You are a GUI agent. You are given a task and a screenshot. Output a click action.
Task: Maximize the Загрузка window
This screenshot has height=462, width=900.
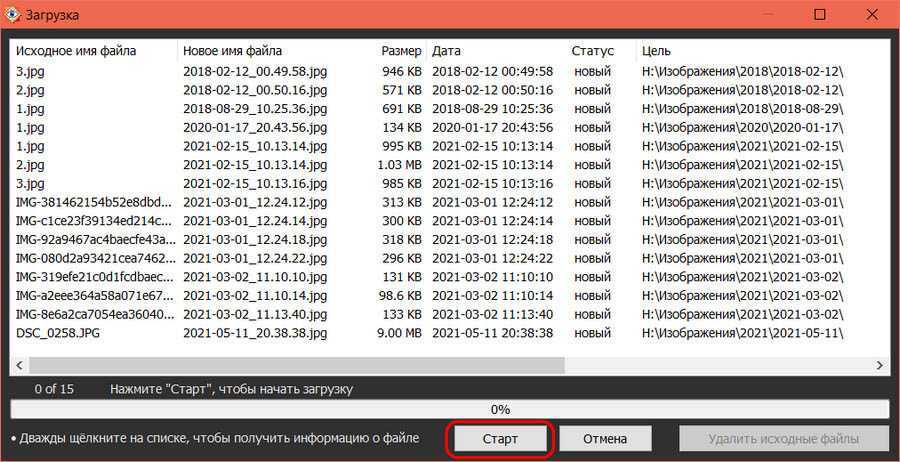click(819, 15)
